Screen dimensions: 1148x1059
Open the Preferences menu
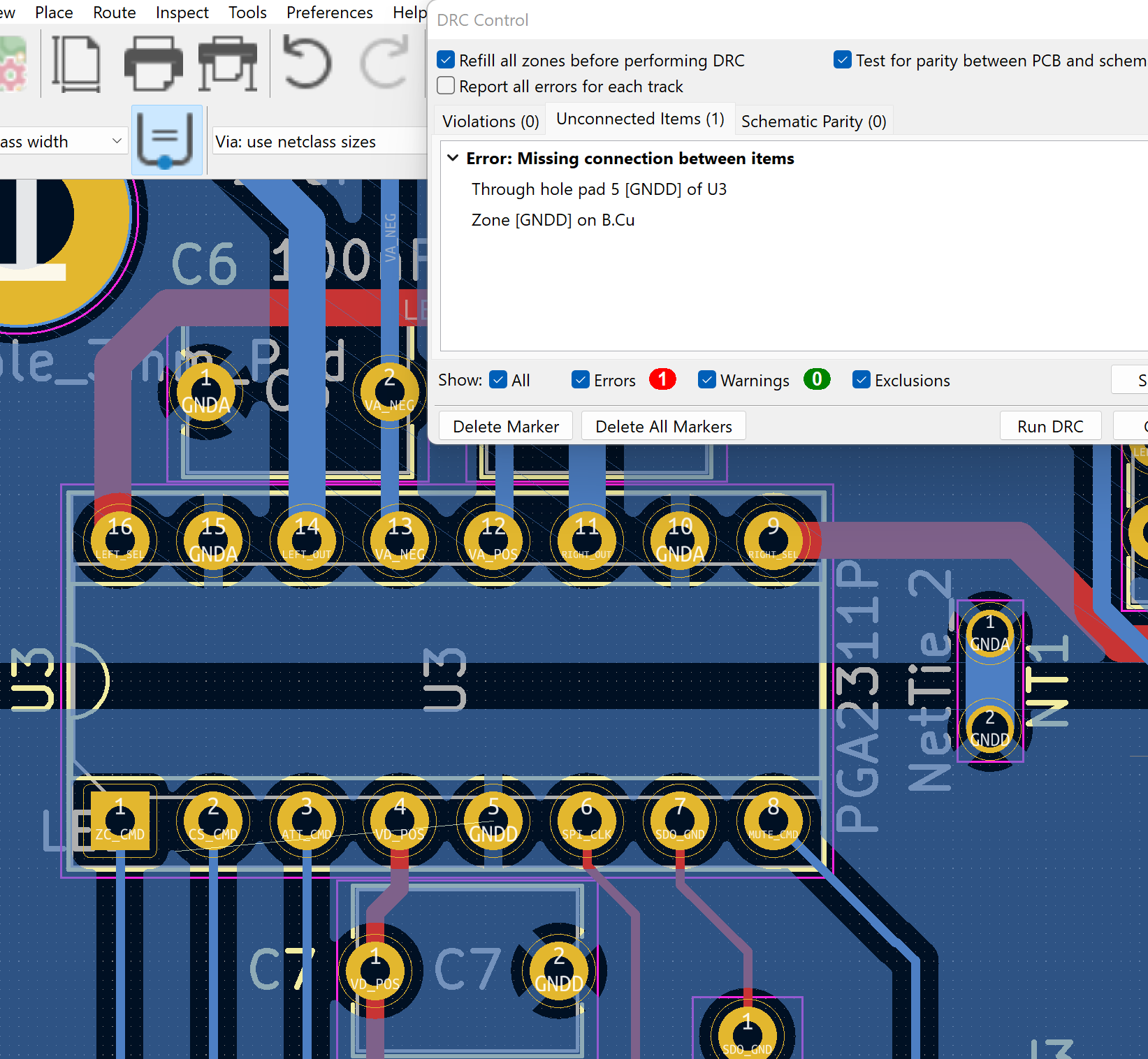(330, 13)
